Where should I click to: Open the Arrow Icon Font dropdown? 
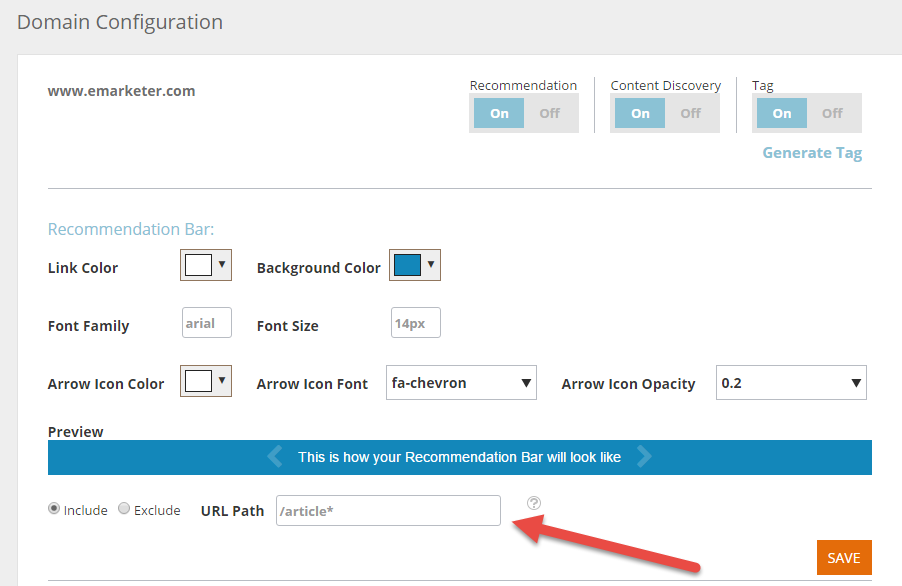tap(461, 383)
